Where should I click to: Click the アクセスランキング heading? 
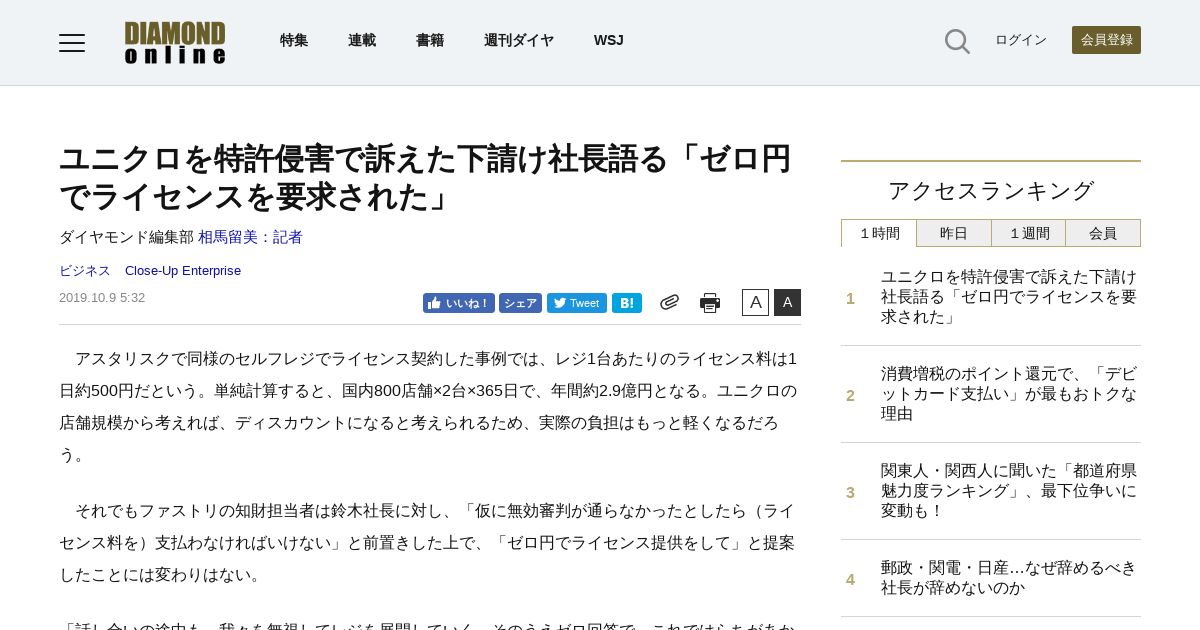pyautogui.click(x=991, y=191)
